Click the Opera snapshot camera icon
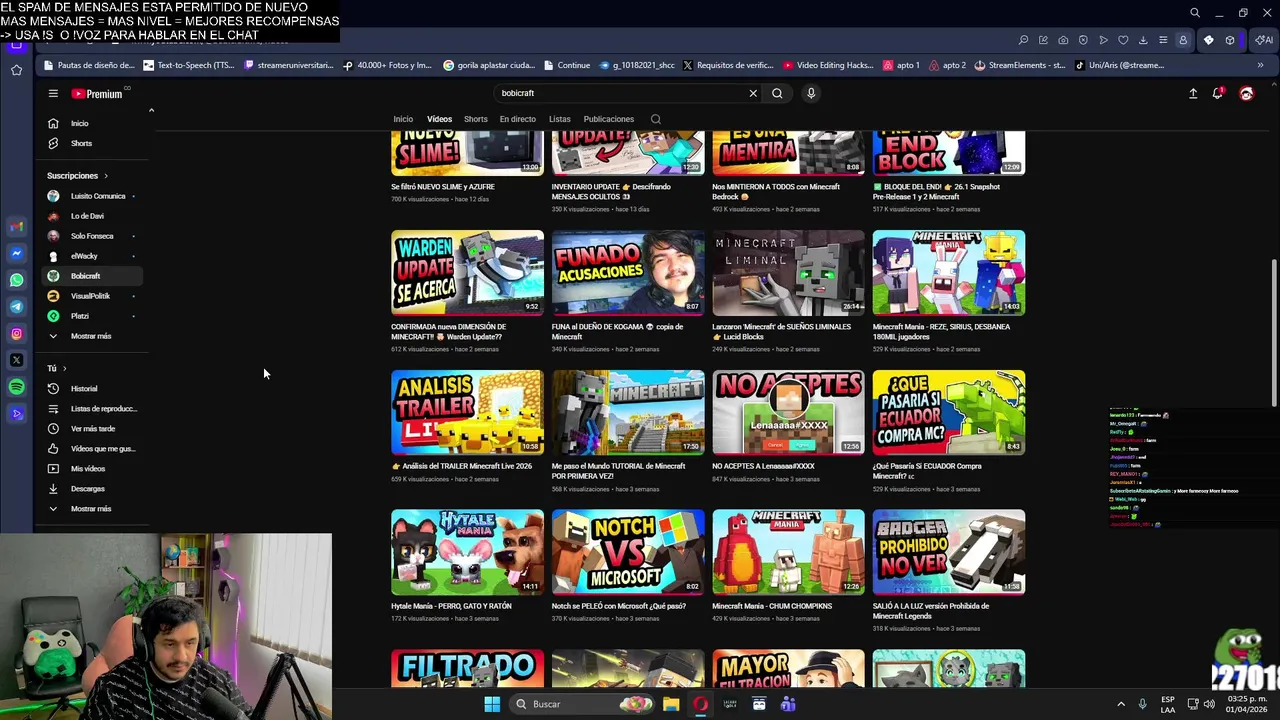1280x720 pixels. [1063, 40]
